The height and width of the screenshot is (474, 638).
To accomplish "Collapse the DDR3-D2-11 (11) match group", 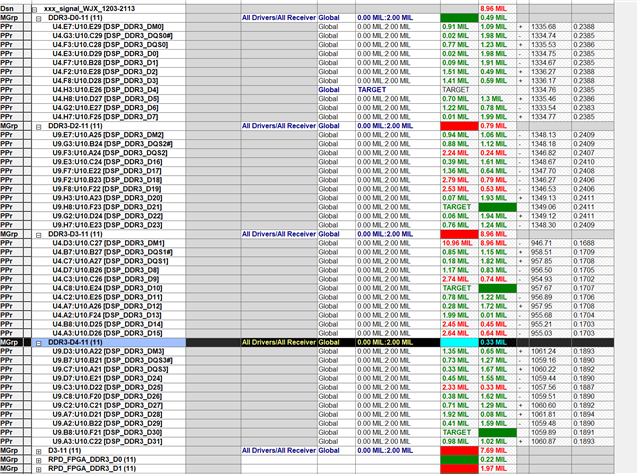I will coord(39,127).
